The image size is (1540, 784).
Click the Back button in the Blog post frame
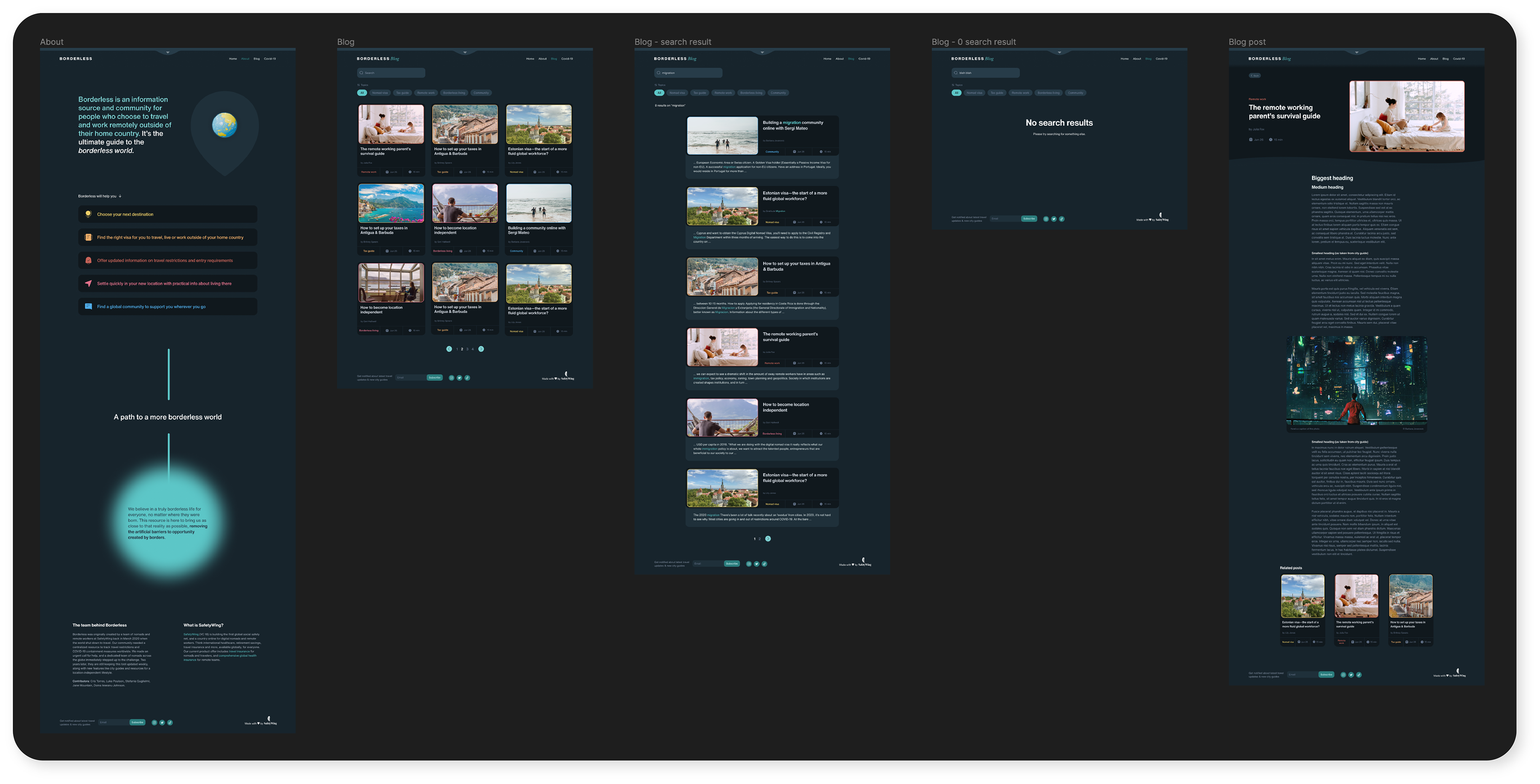tap(1255, 75)
